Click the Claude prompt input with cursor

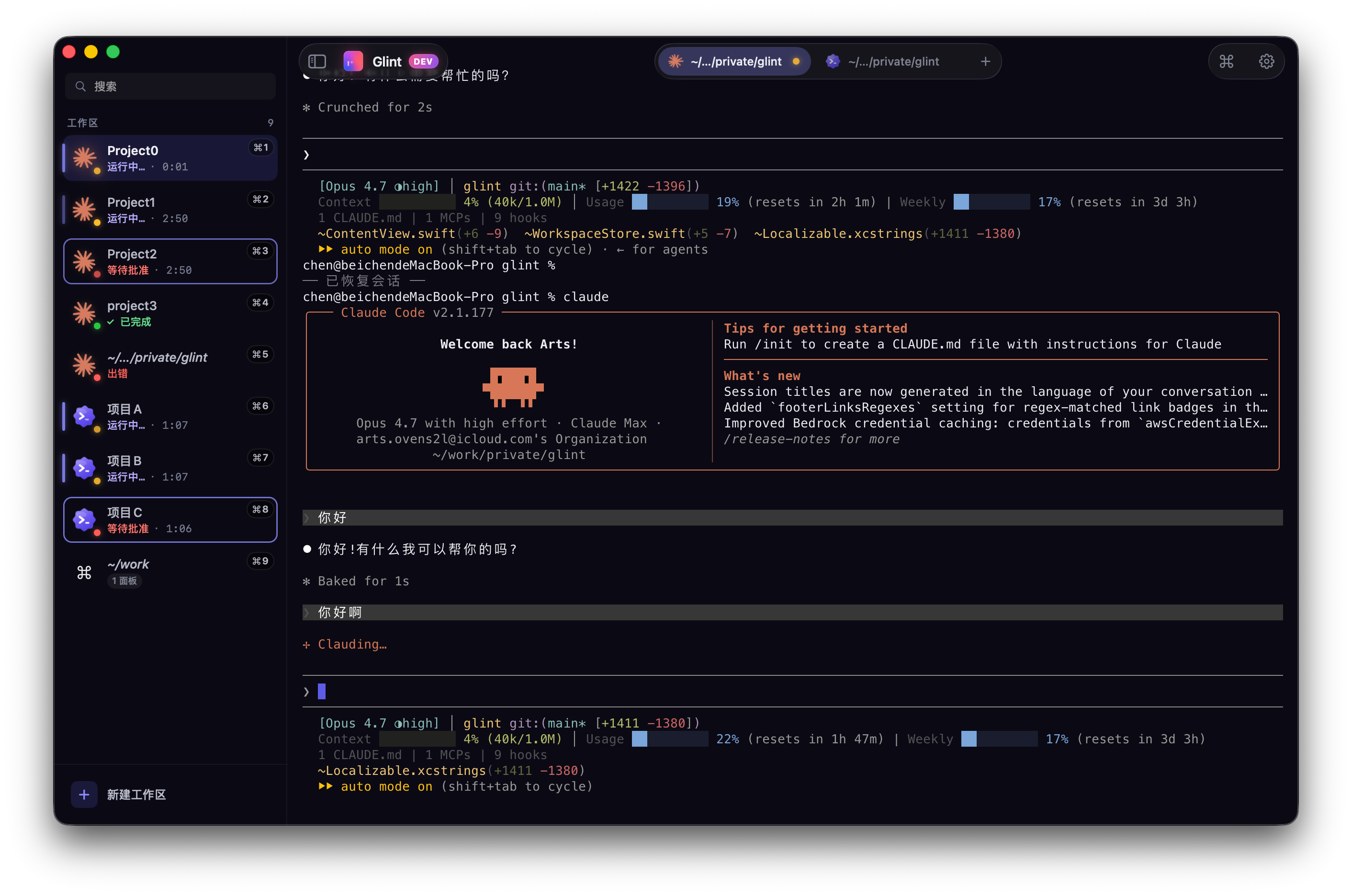tap(792, 692)
